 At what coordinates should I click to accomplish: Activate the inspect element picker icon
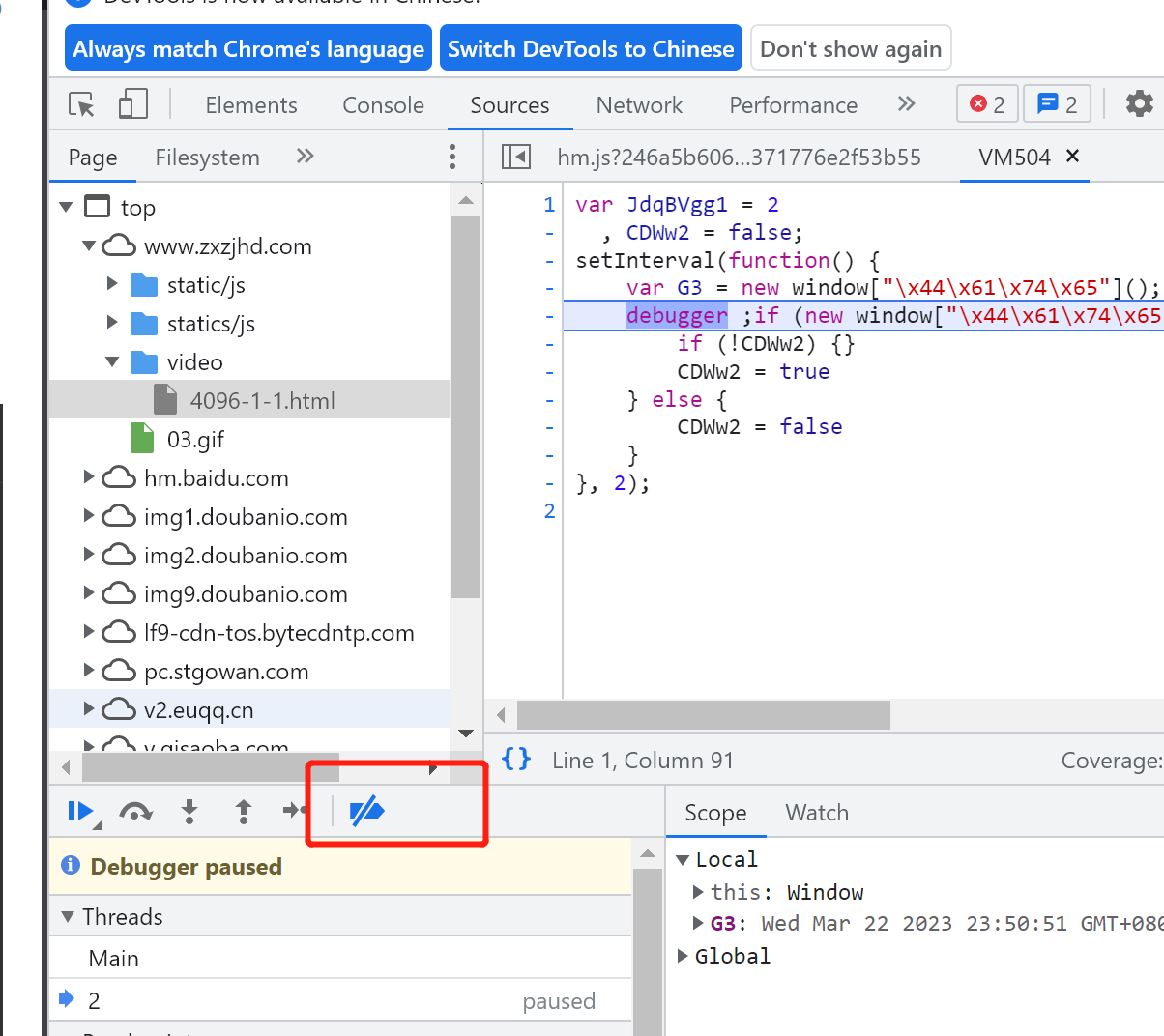click(82, 104)
